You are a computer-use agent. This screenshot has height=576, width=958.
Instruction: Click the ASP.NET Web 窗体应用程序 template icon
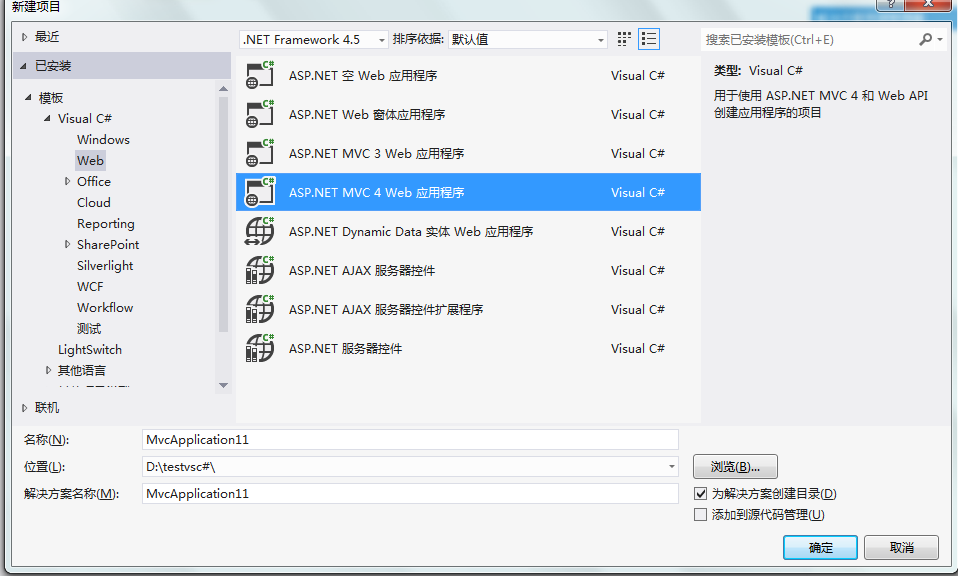tap(260, 114)
